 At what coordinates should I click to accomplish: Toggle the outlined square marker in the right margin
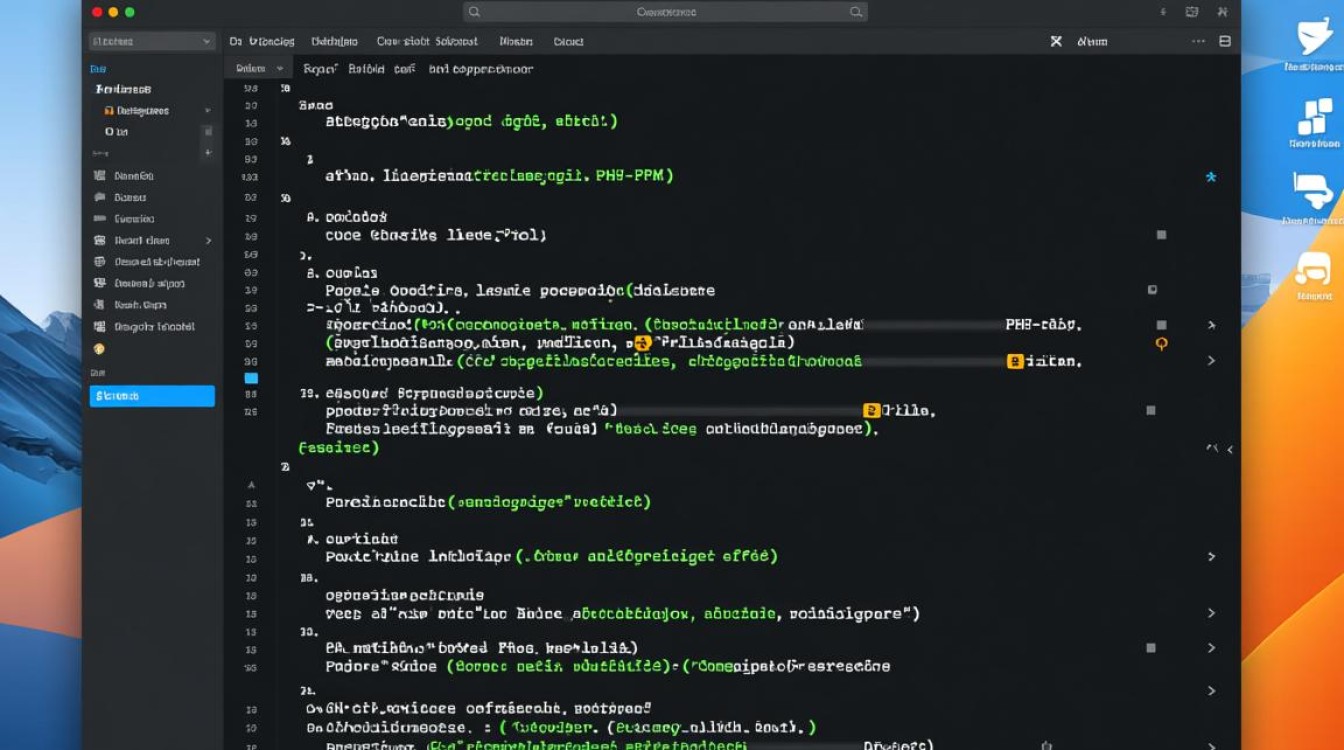point(1152,290)
